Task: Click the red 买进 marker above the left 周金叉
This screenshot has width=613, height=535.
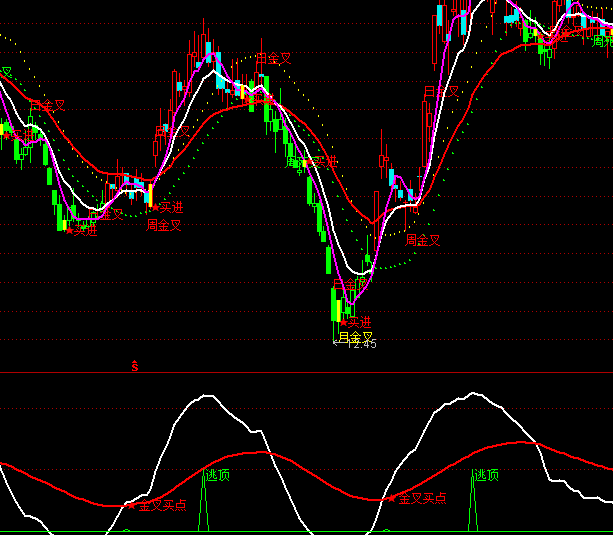Action: [x=169, y=208]
